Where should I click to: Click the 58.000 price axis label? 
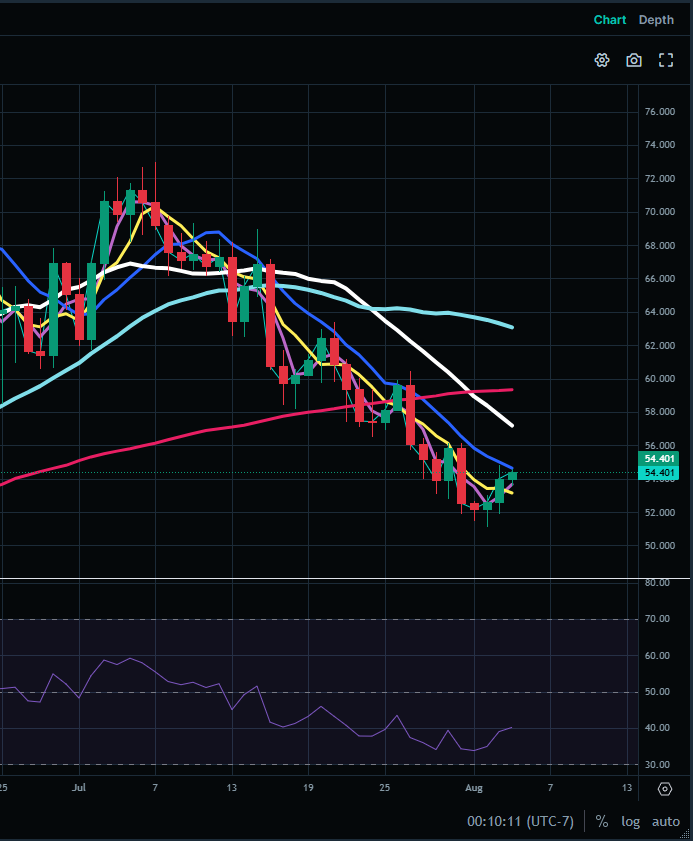tap(660, 412)
